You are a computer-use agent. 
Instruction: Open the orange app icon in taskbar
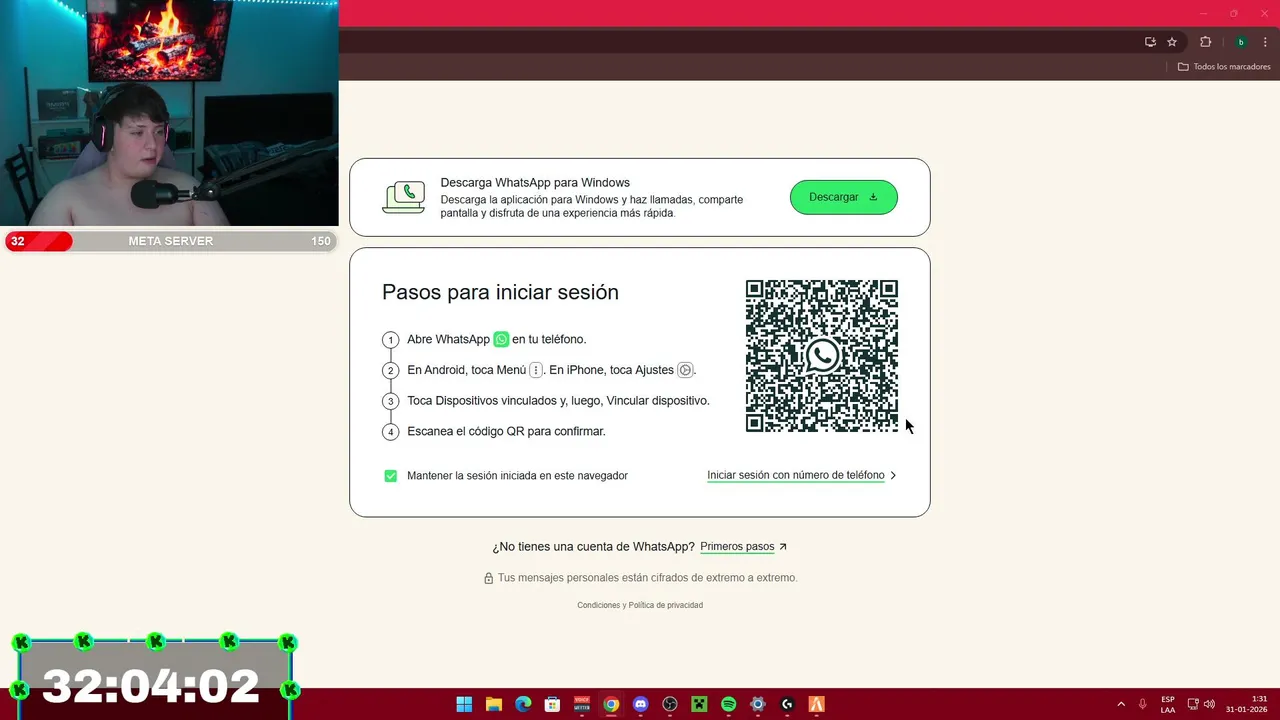[817, 704]
